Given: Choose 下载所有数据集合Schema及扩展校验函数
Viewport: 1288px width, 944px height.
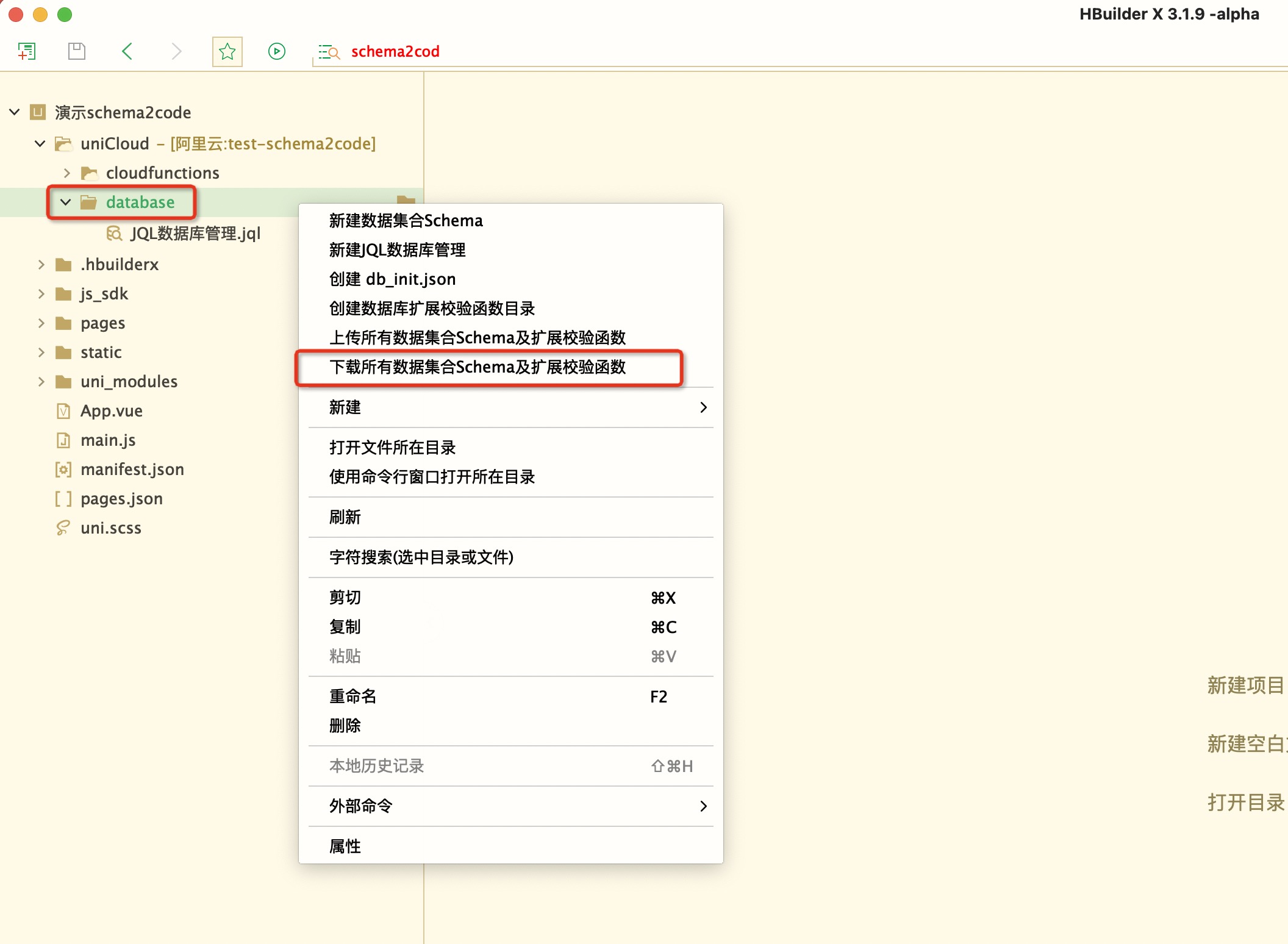Looking at the screenshot, I should [x=479, y=368].
